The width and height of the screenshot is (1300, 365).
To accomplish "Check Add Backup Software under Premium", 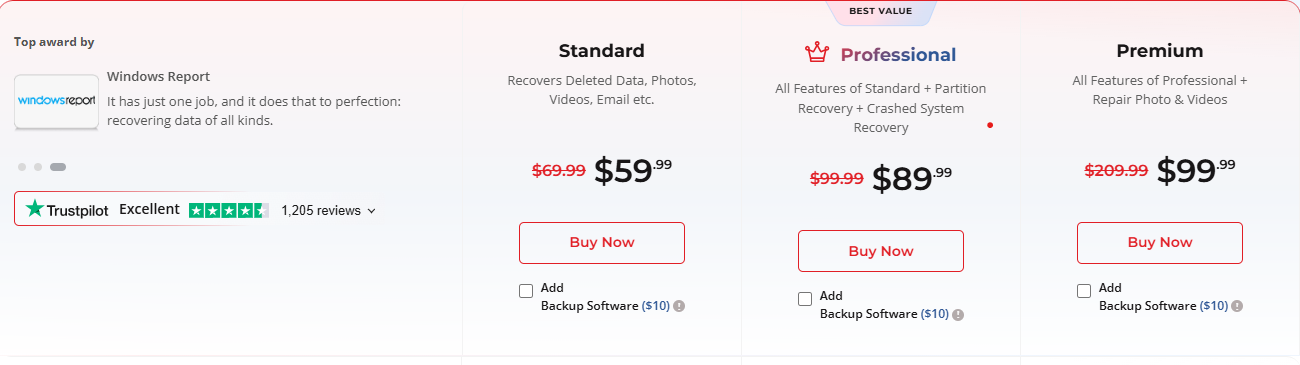I will [1084, 291].
